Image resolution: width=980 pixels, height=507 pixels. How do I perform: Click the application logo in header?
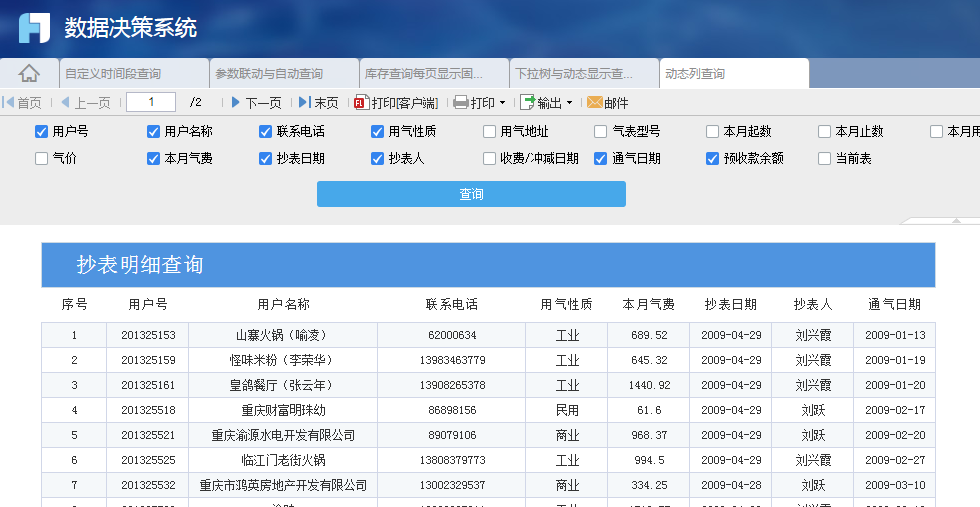[x=34, y=28]
